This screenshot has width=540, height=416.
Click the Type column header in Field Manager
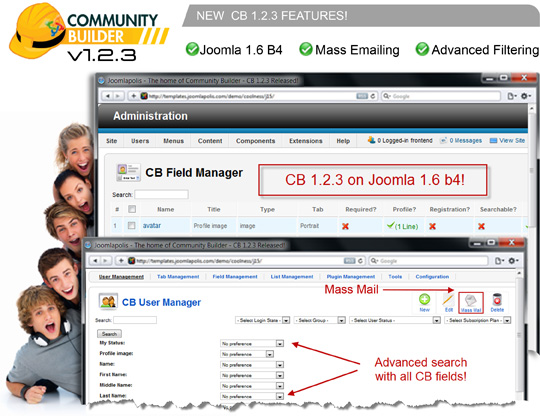[x=267, y=209]
